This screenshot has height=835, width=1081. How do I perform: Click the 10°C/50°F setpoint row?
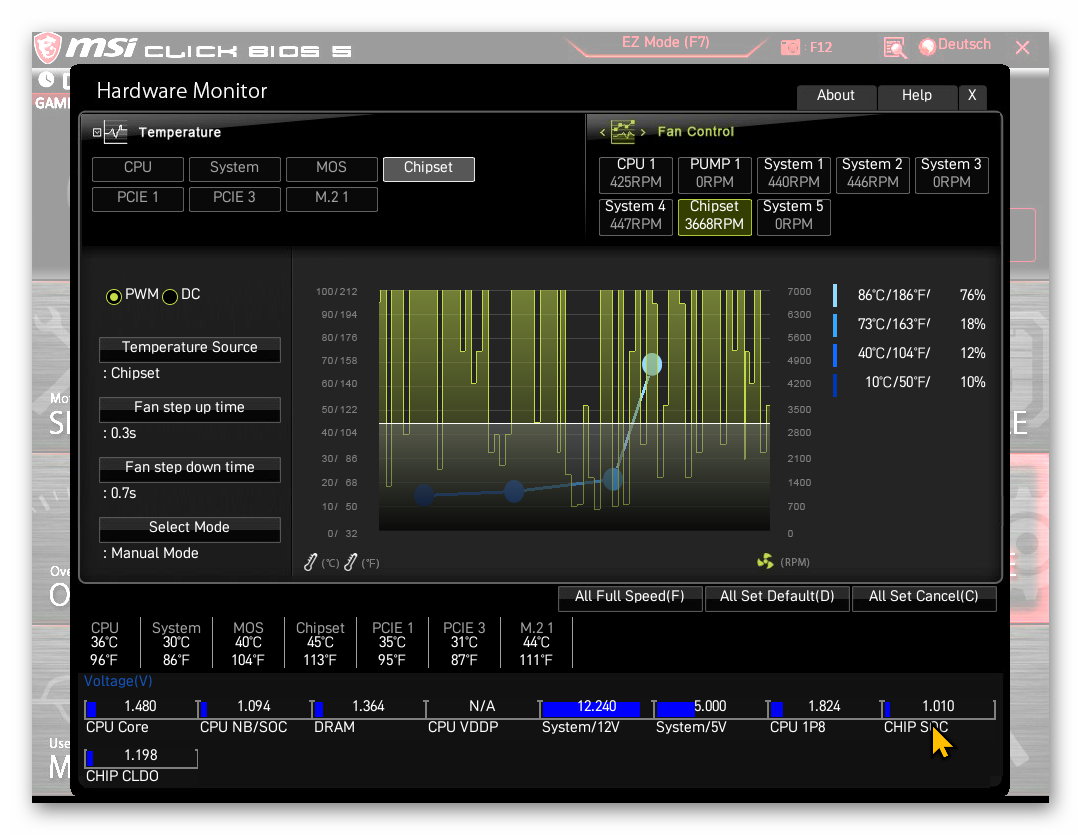910,383
